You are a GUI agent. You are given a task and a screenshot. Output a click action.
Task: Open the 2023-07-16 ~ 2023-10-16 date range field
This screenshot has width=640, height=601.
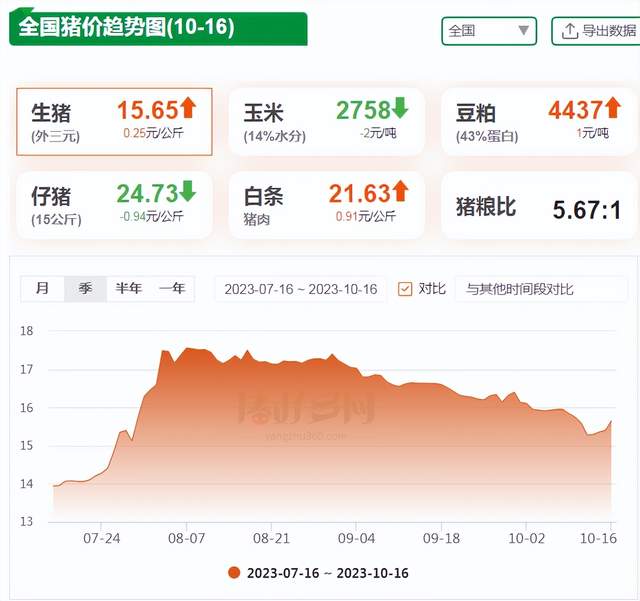click(300, 289)
